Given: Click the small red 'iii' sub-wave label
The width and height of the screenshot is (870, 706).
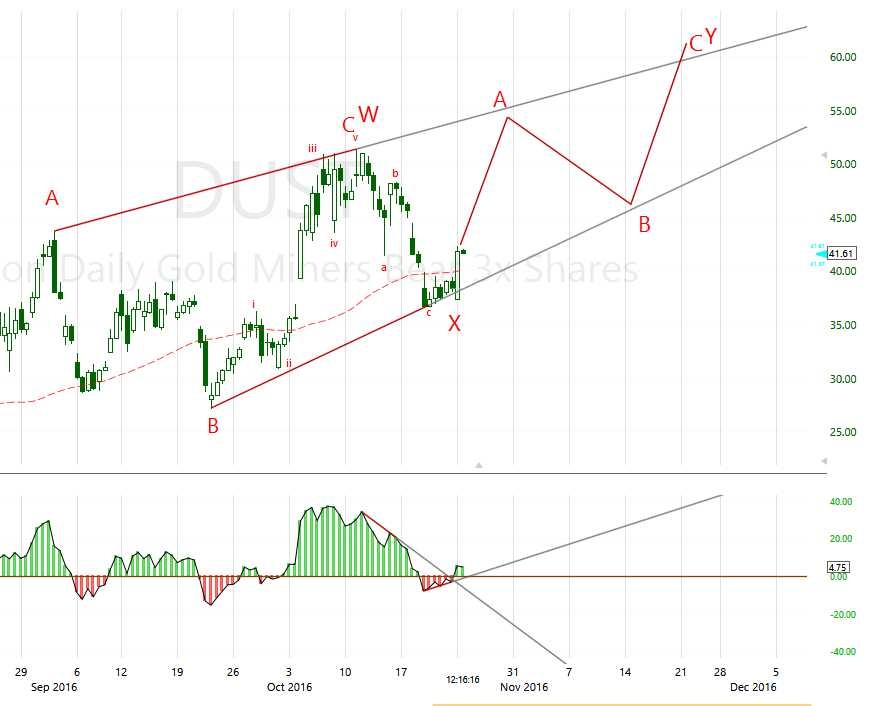Looking at the screenshot, I should (x=312, y=148).
